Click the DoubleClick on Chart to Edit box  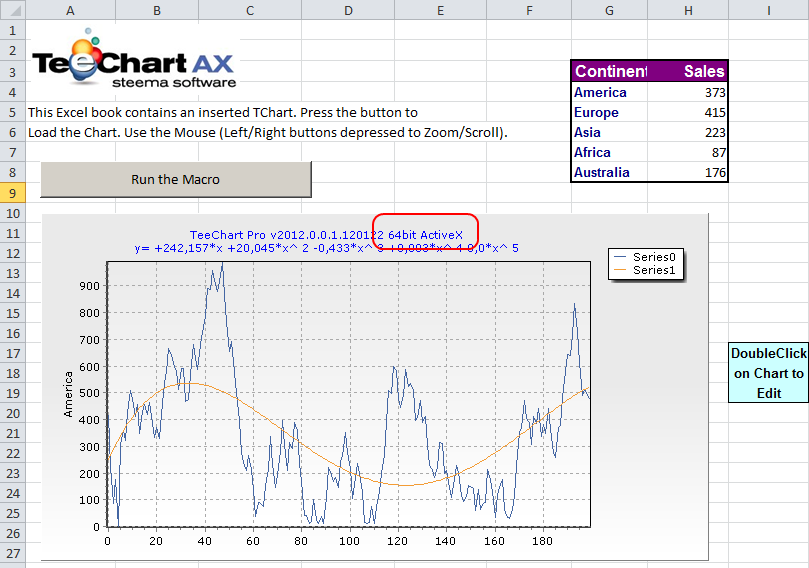click(x=768, y=372)
